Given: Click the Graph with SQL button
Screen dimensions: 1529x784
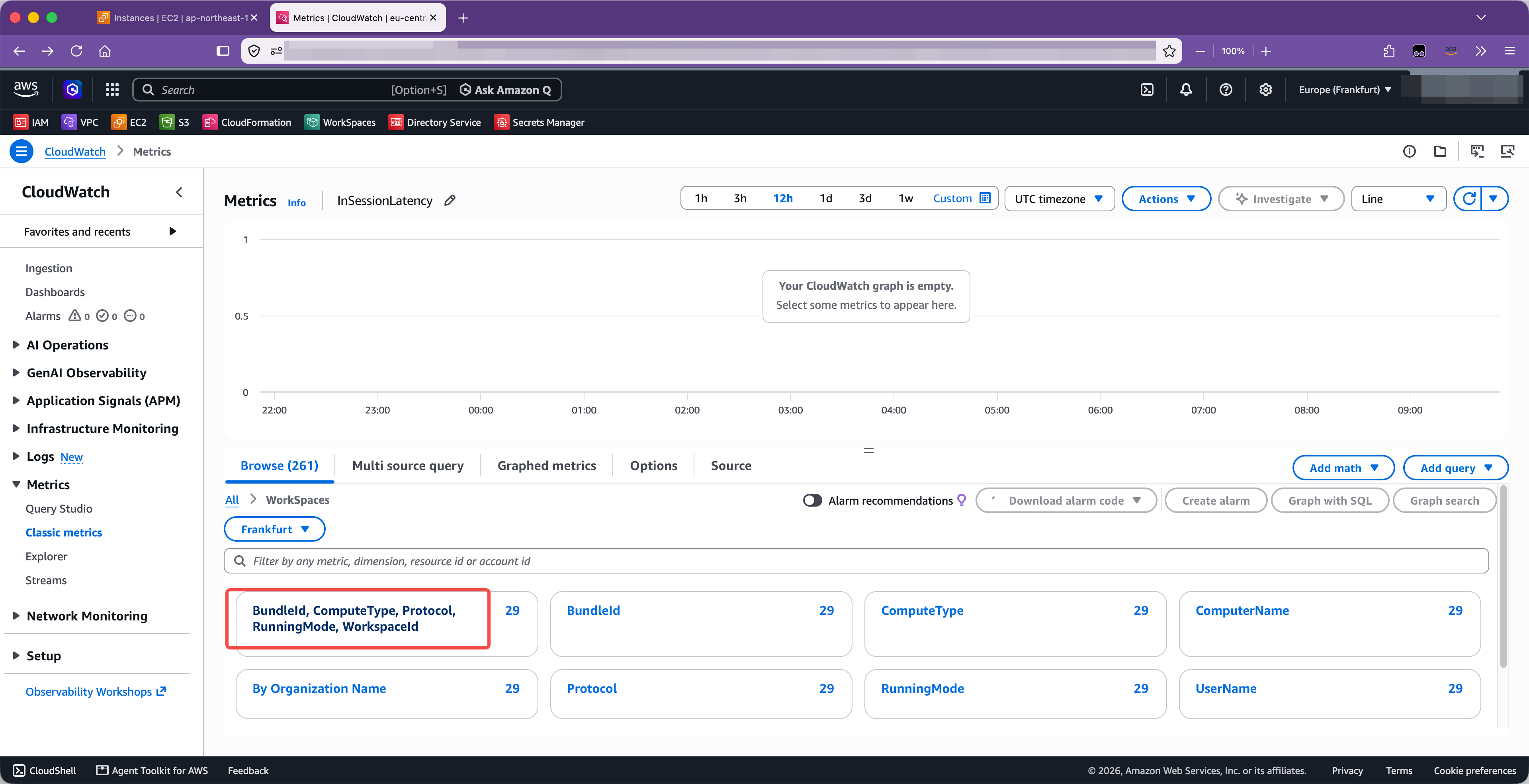Looking at the screenshot, I should click(x=1330, y=501).
